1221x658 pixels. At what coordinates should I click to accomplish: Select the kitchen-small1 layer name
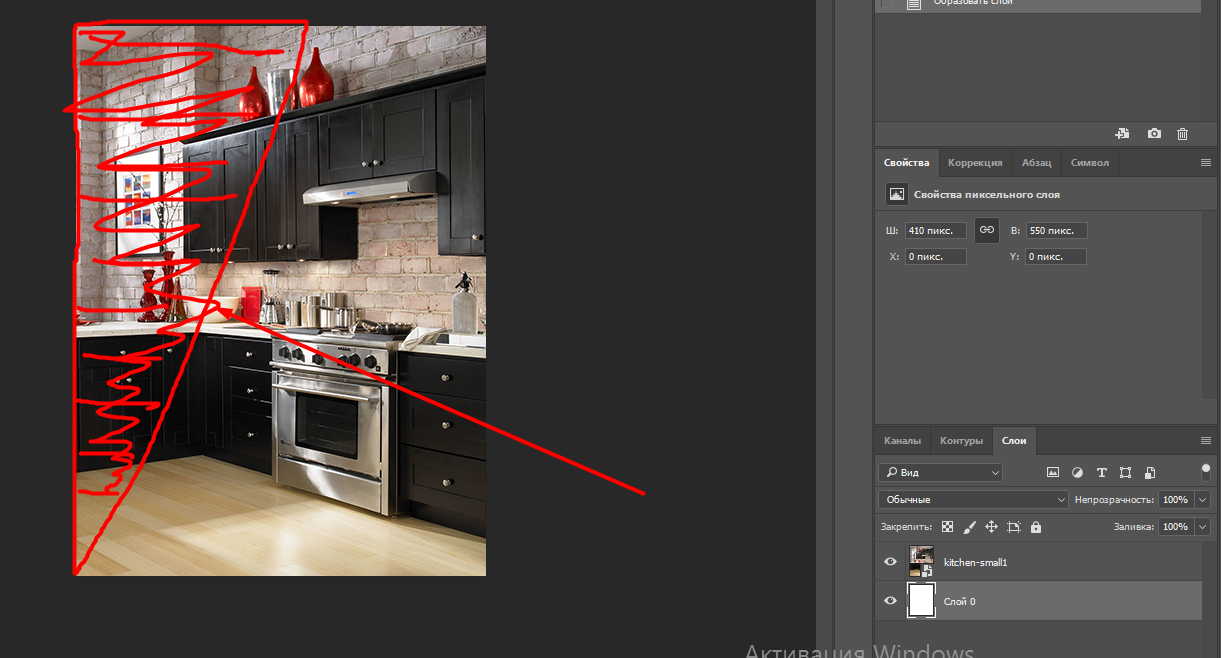[x=975, y=562]
